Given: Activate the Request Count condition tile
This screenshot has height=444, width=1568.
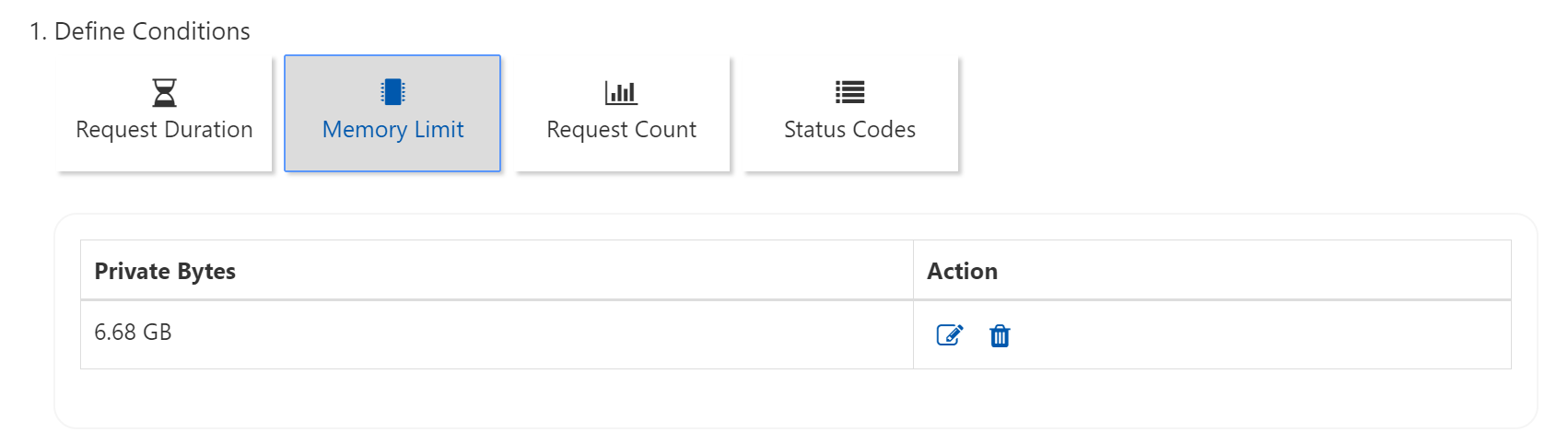Looking at the screenshot, I should tap(621, 113).
